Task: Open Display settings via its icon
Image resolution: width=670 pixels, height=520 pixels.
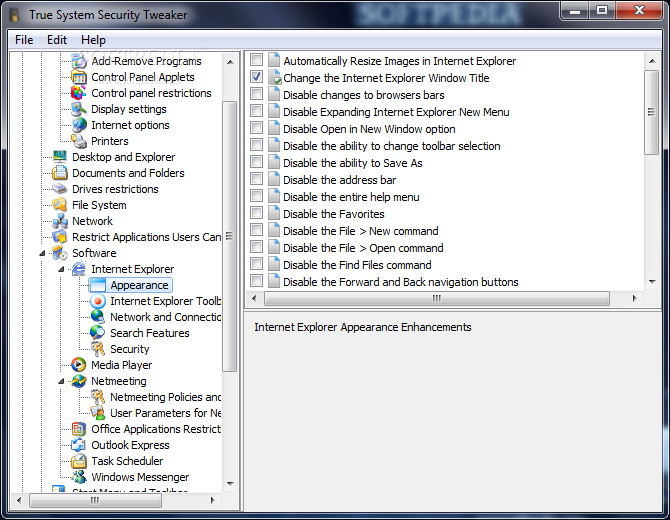Action: (x=79, y=109)
